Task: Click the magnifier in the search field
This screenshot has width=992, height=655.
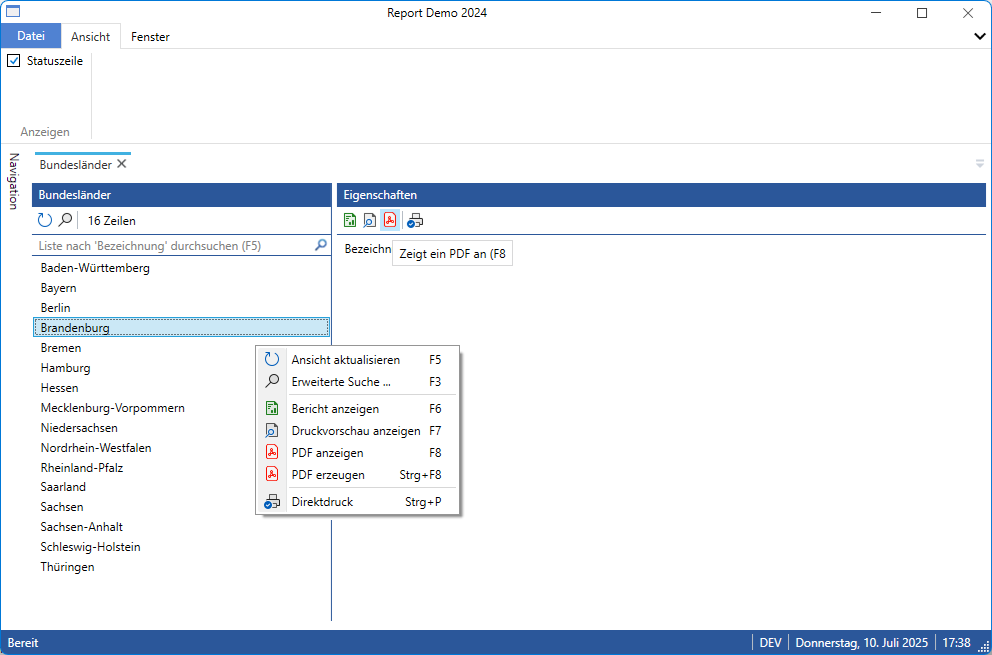Action: (321, 244)
